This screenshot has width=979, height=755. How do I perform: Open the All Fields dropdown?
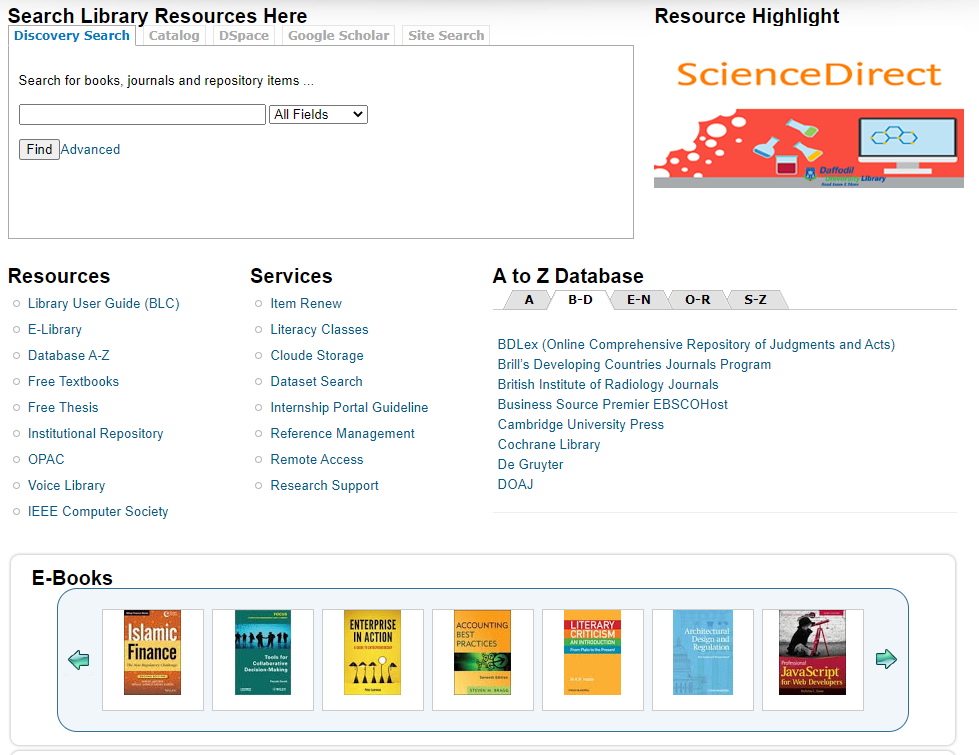pyautogui.click(x=318, y=114)
